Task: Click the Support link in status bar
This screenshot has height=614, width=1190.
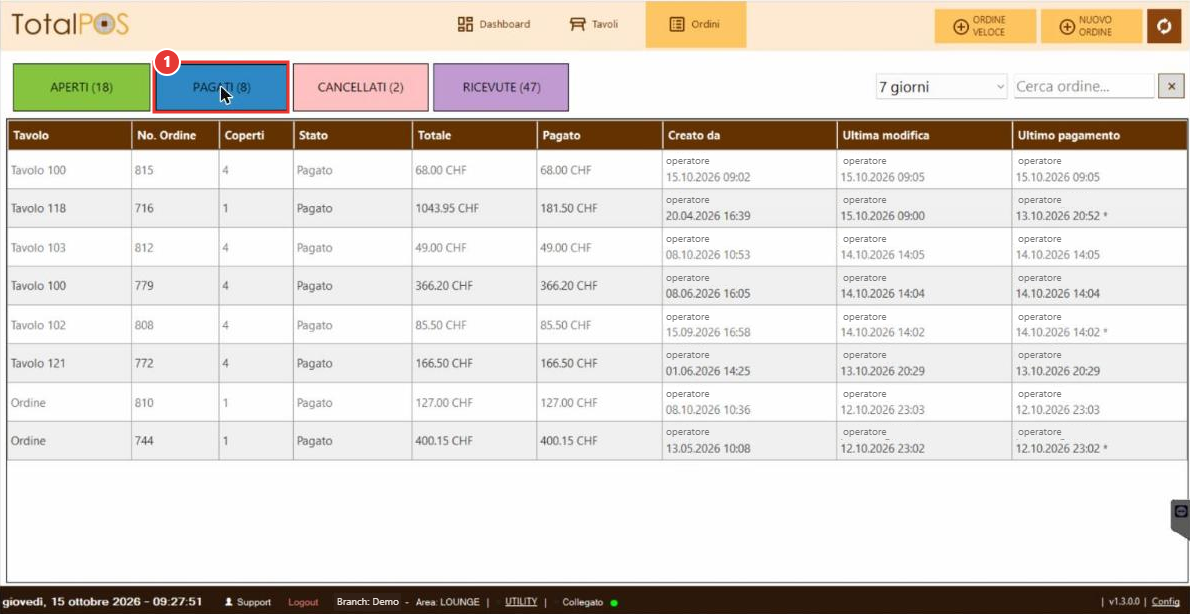Action: point(248,602)
